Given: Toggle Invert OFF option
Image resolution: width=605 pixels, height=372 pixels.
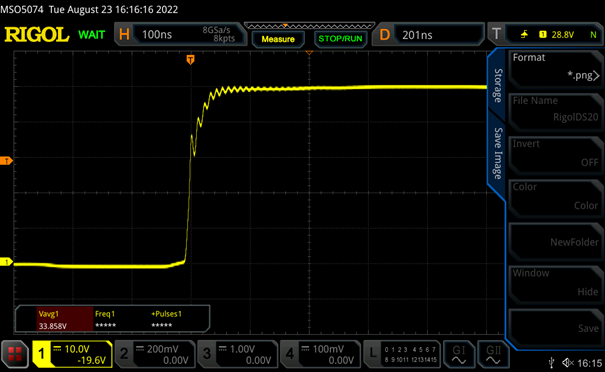Looking at the screenshot, I should pos(555,153).
